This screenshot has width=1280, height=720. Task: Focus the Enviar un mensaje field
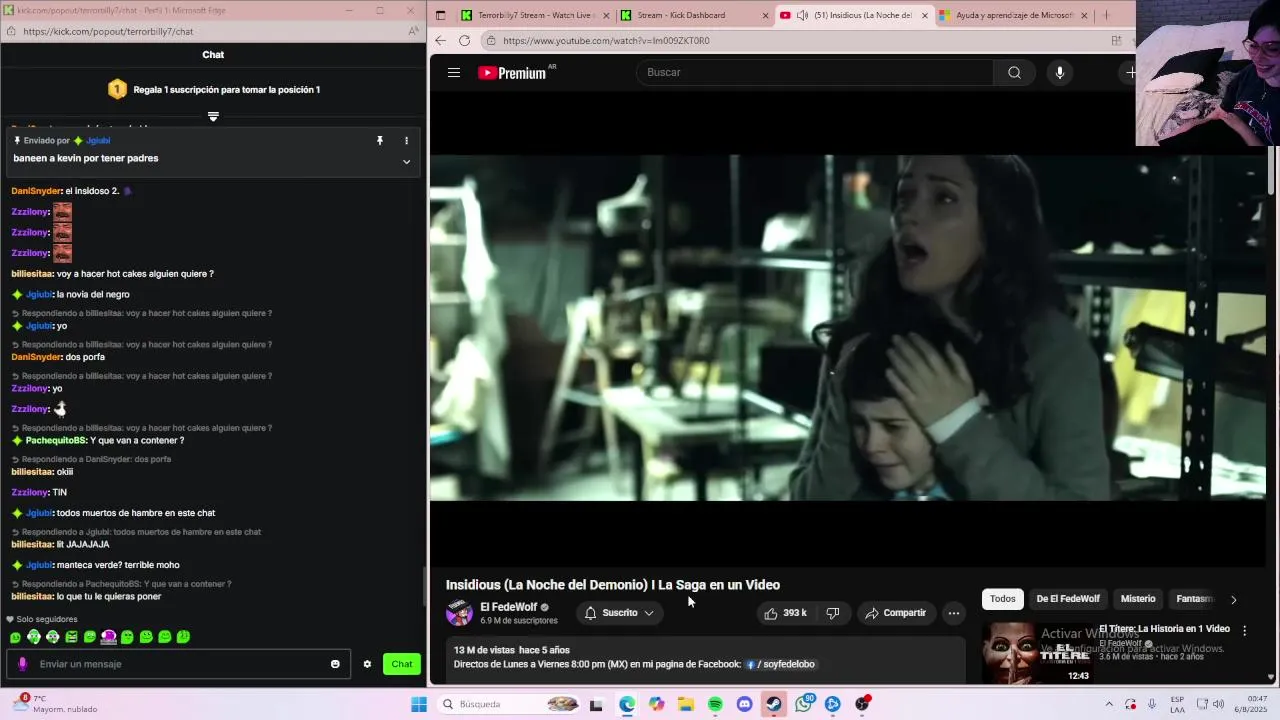pos(180,664)
